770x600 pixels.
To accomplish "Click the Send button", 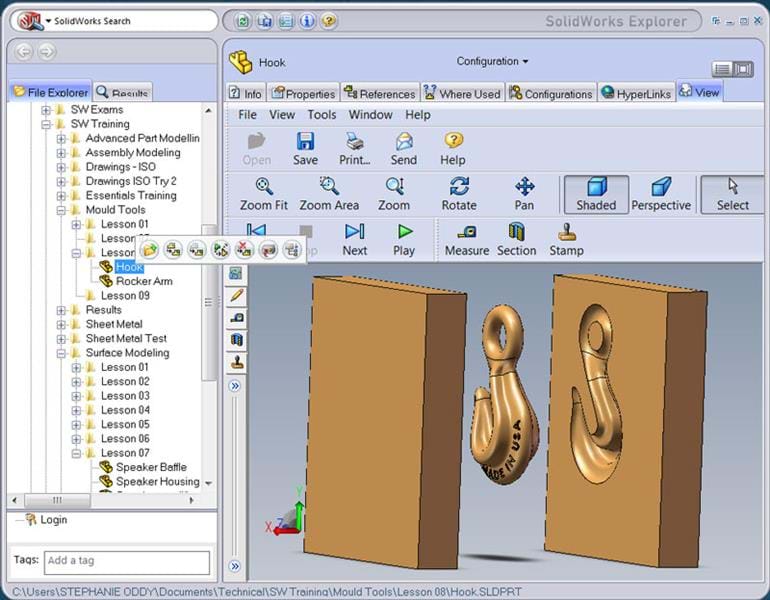I will click(404, 148).
